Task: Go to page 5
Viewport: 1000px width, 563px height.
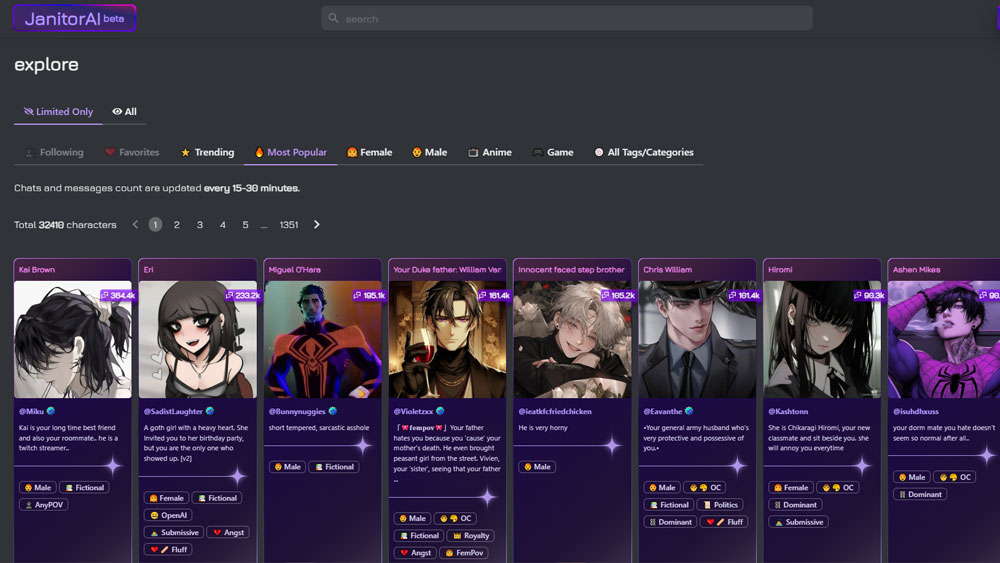Action: tap(245, 224)
